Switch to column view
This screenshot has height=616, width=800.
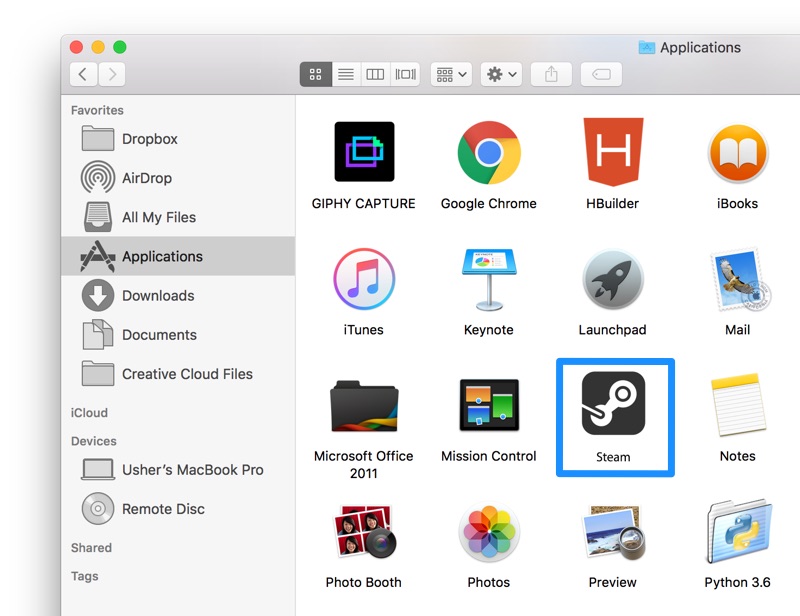376,75
